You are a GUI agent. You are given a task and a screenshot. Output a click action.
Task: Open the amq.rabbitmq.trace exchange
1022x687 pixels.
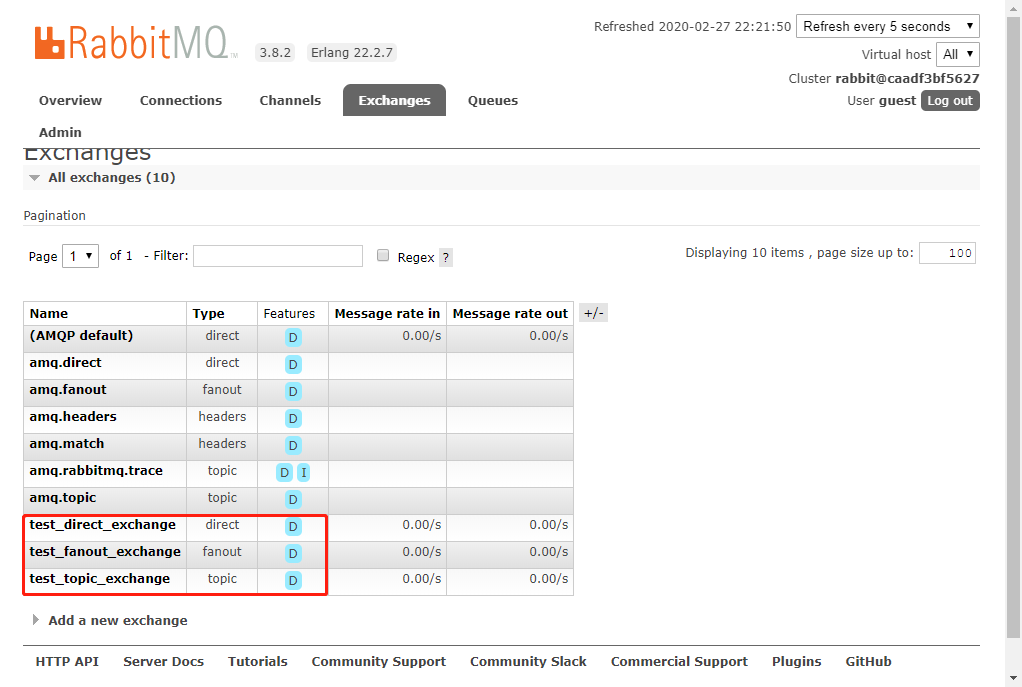[96, 471]
